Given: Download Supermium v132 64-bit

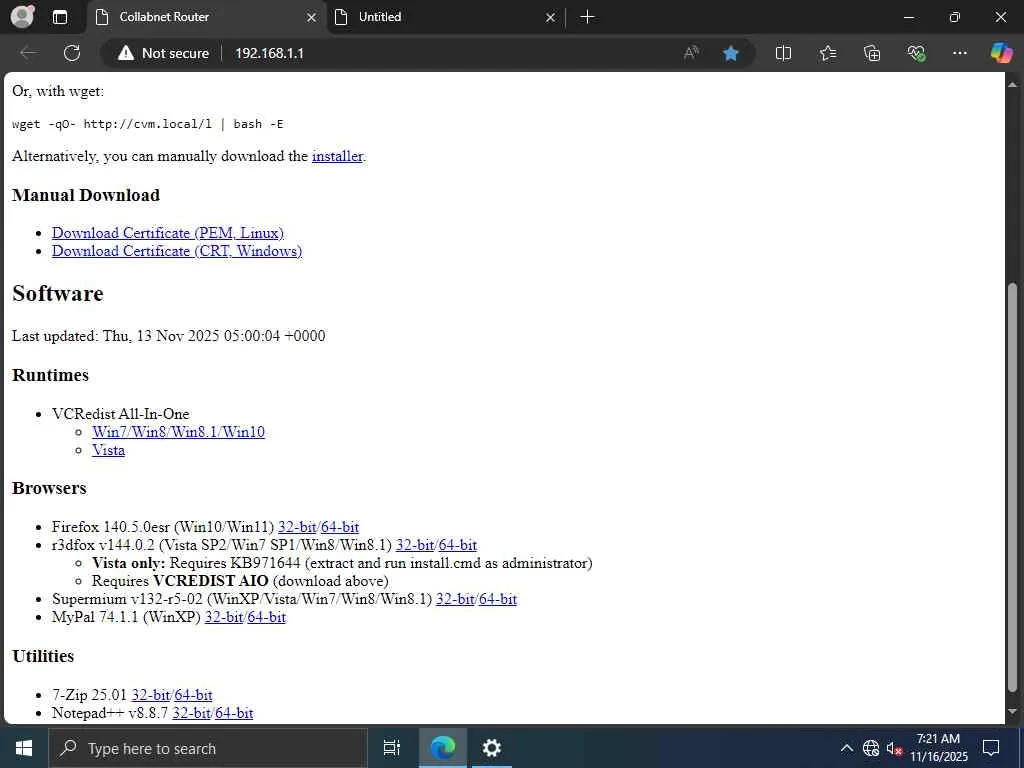Looking at the screenshot, I should click(x=498, y=600).
